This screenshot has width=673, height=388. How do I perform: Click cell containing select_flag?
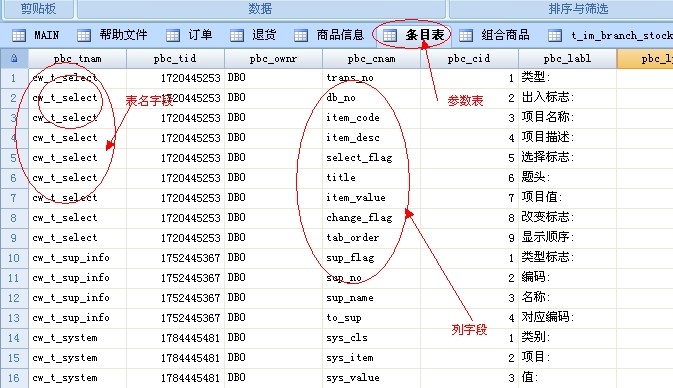(372, 158)
